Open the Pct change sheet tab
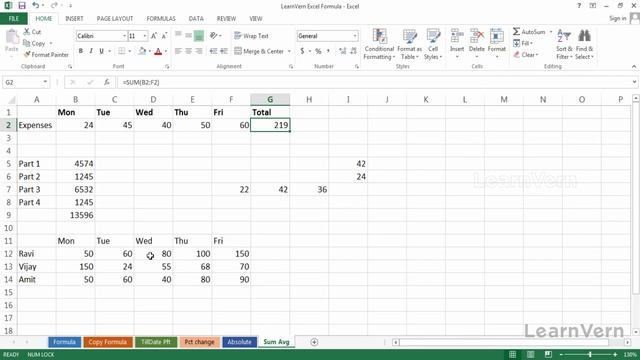Viewport: 640px width, 360px height. click(199, 342)
